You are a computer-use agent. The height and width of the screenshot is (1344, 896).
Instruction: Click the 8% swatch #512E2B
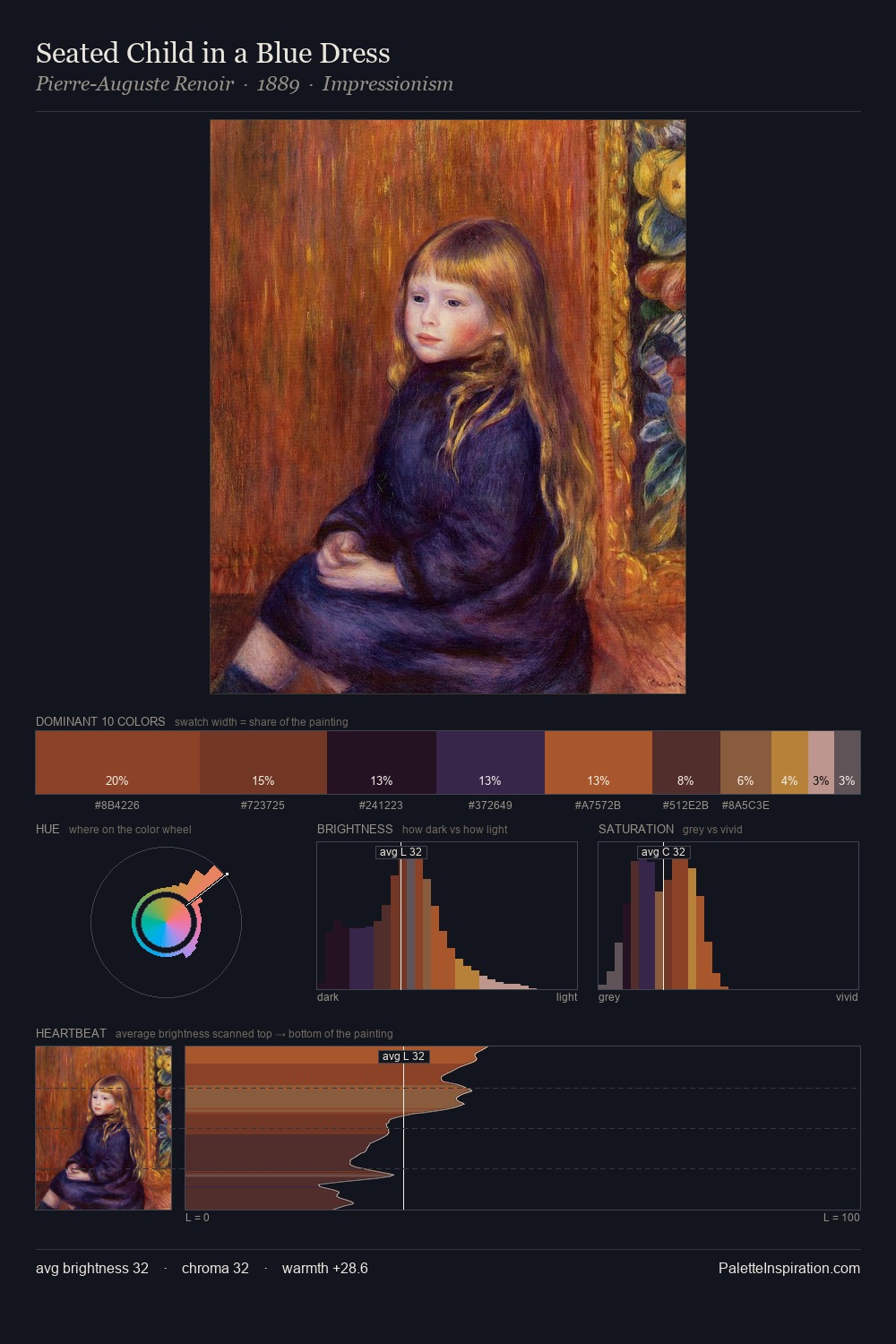[x=686, y=762]
